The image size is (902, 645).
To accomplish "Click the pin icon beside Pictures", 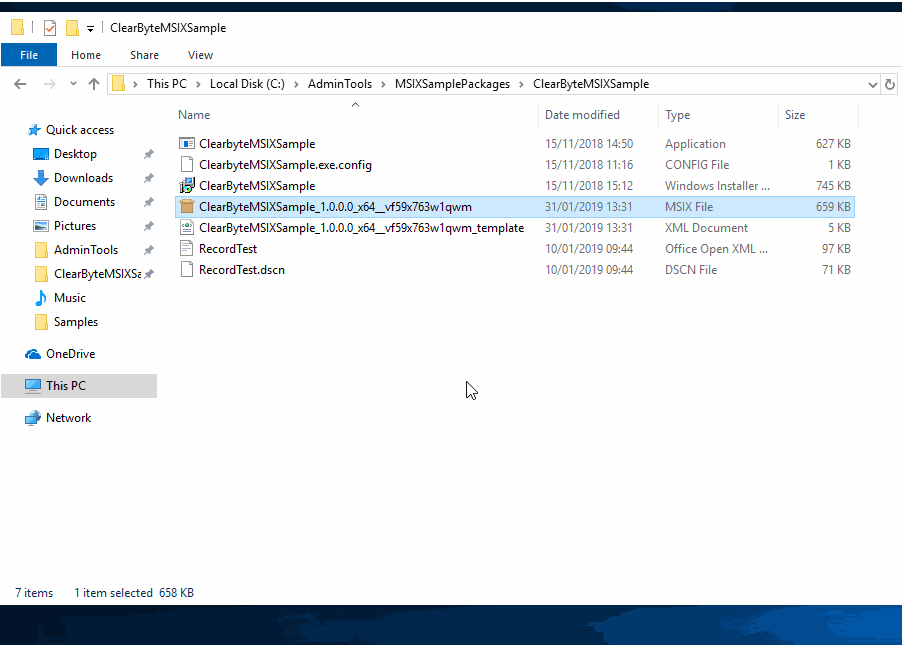I will [x=149, y=226].
